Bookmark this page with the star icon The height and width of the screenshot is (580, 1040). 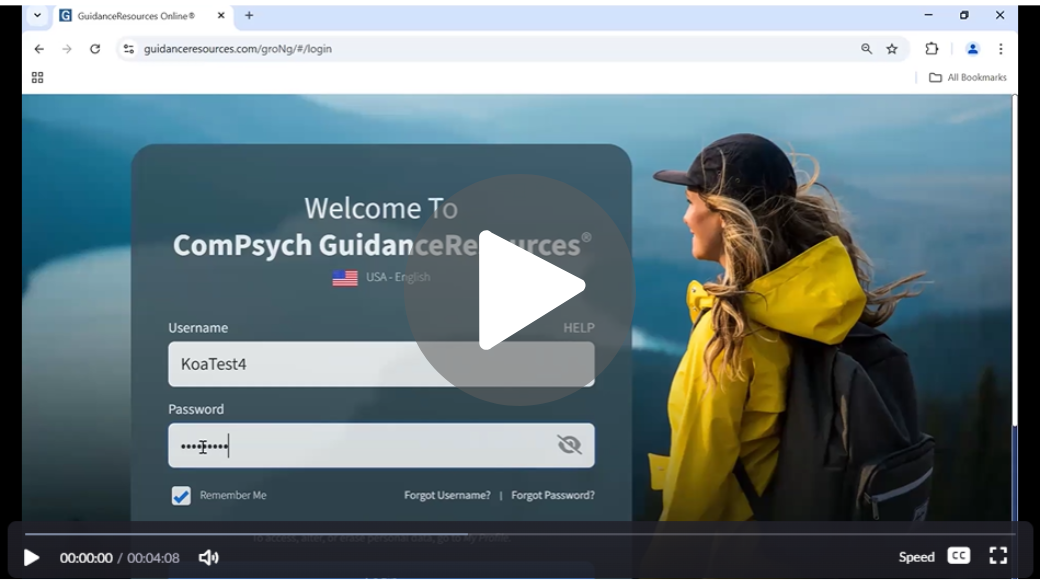pos(892,48)
